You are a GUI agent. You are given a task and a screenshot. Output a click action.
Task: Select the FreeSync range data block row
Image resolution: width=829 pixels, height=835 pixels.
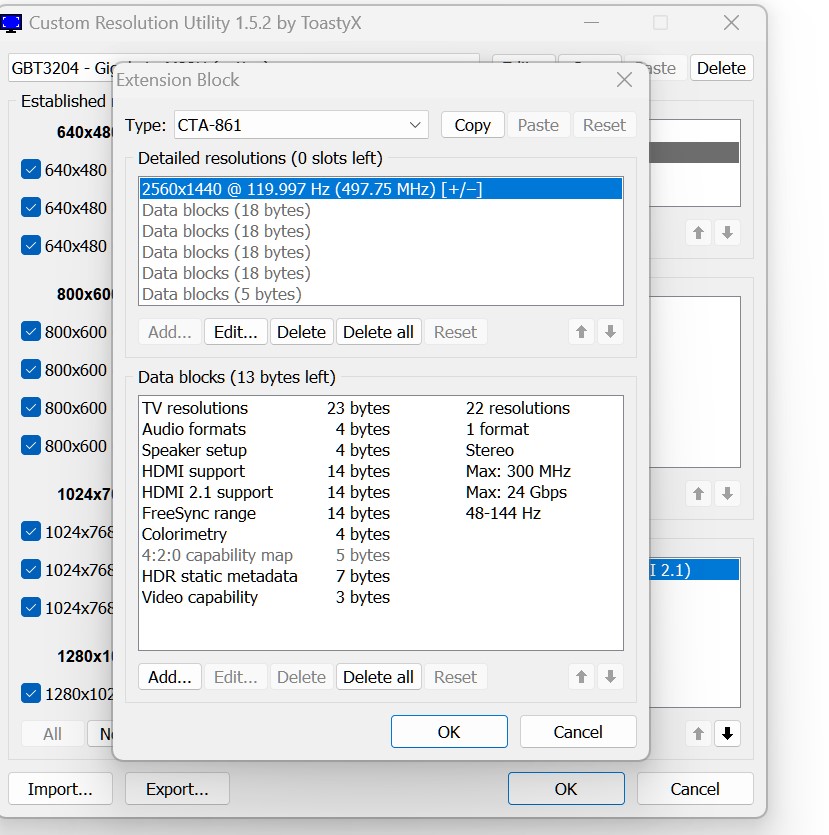click(x=199, y=513)
